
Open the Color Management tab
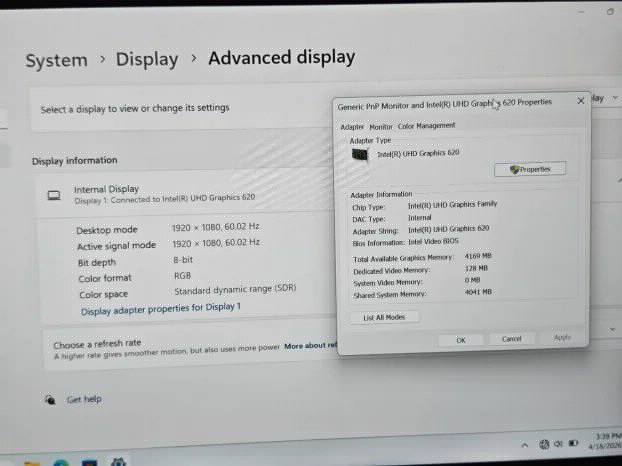[426, 126]
